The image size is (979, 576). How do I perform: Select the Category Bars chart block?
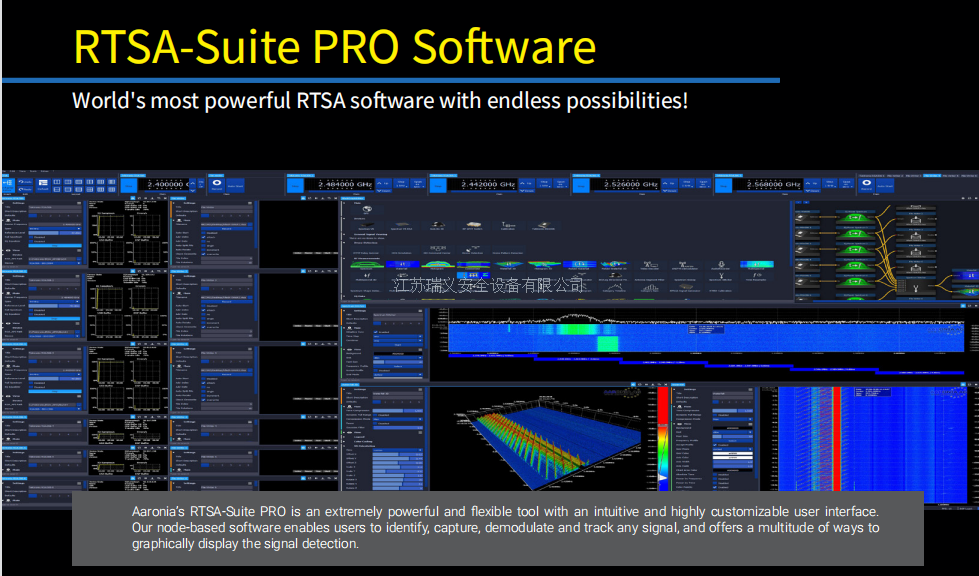(650, 288)
